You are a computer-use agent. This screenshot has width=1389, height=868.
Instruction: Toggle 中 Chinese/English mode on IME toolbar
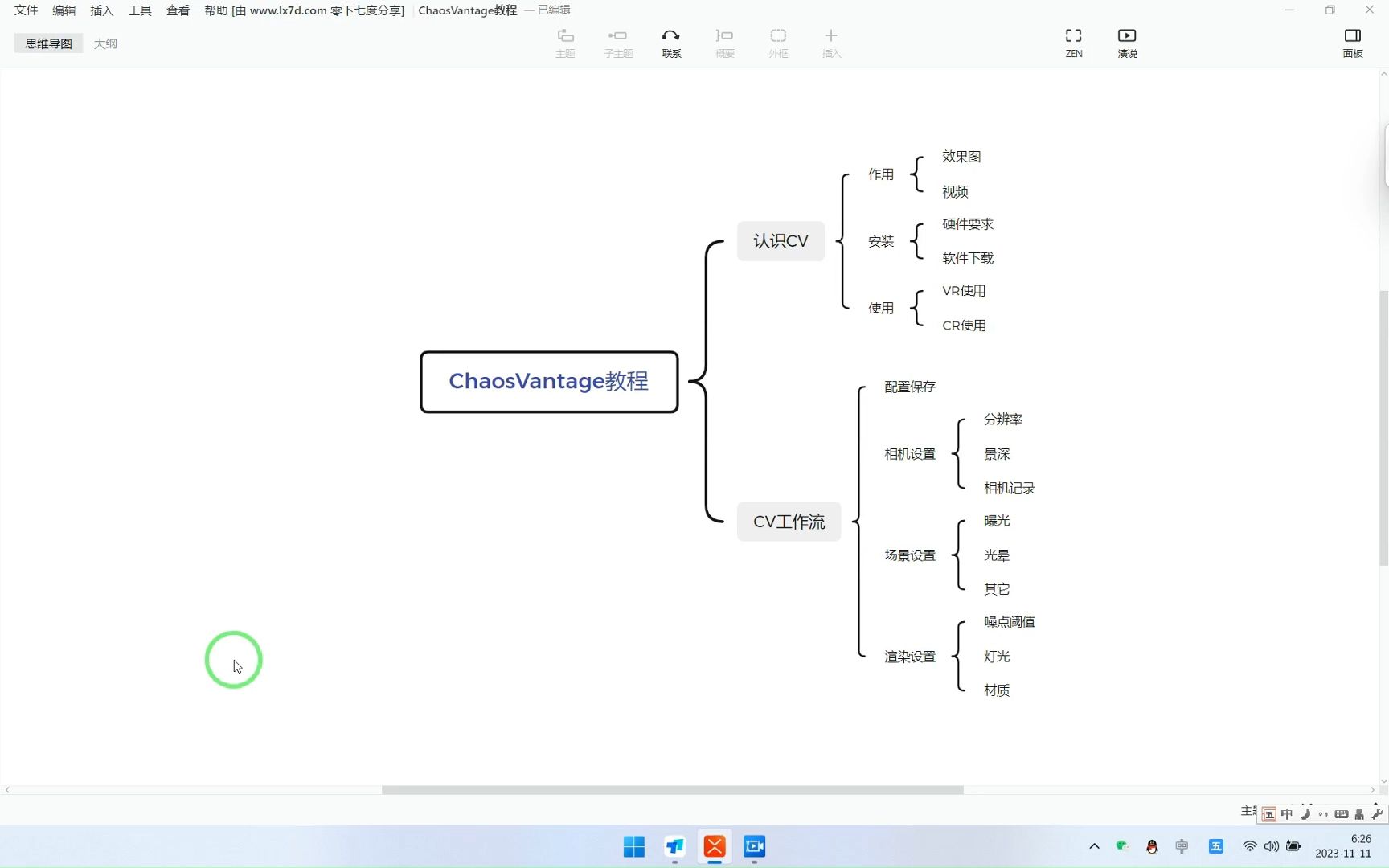(1287, 814)
